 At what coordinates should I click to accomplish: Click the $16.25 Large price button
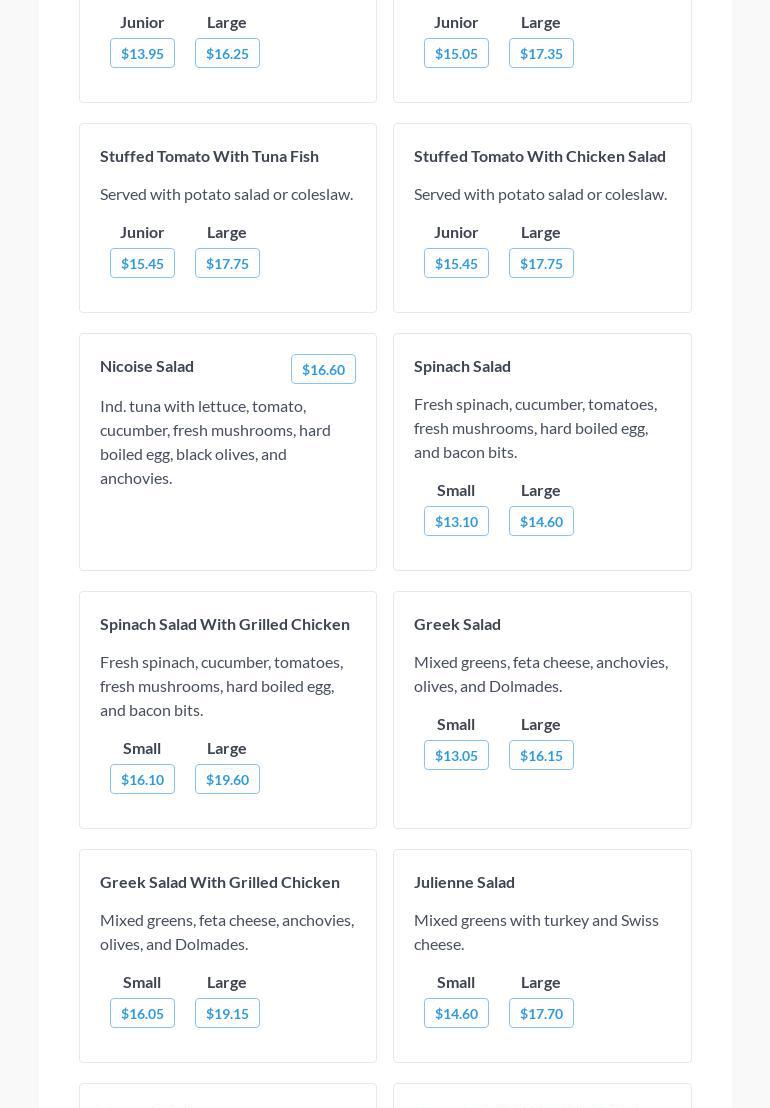[x=227, y=54]
